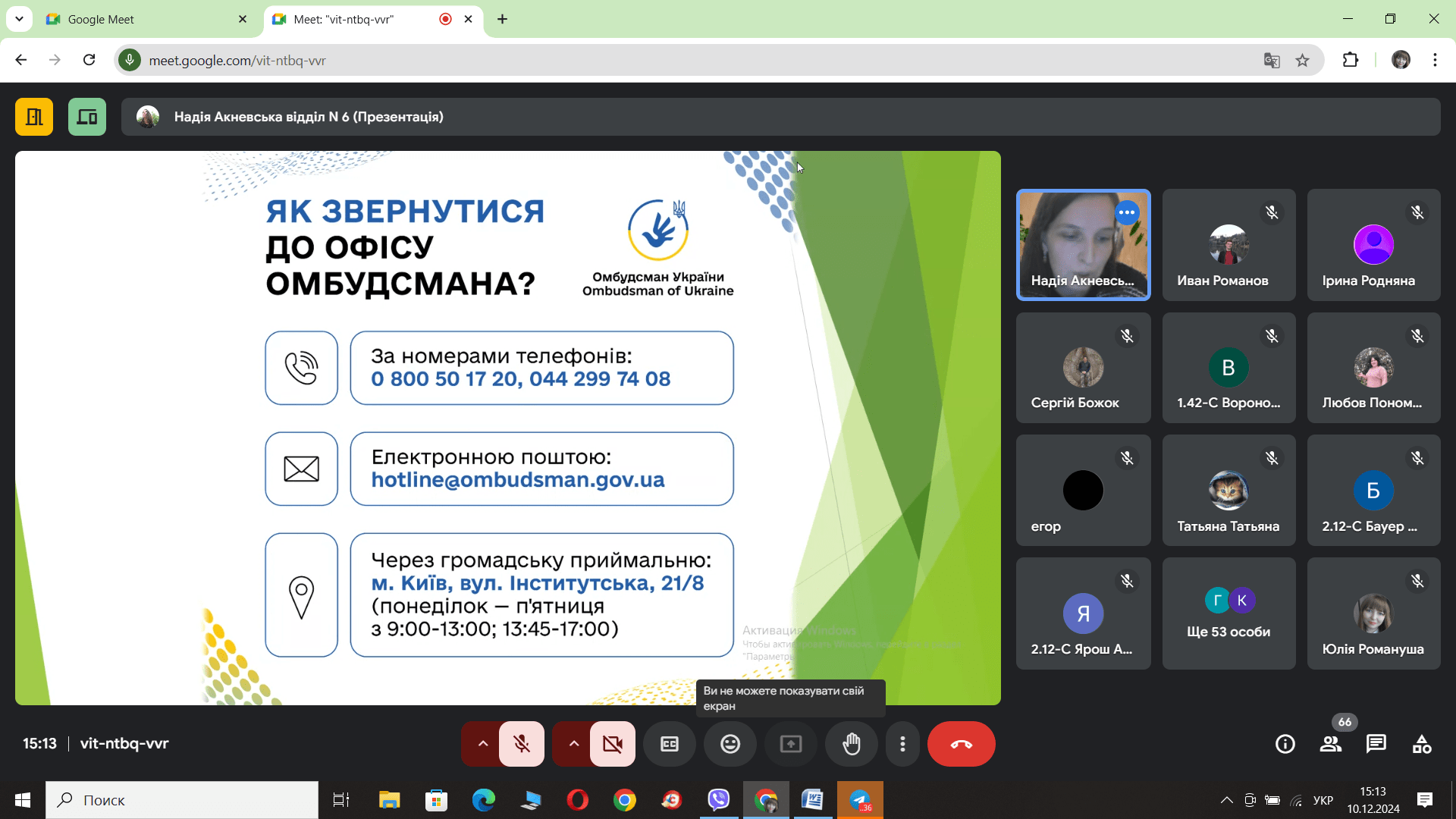Open the "Ще 53 особи" participants tile
Image resolution: width=1456 pixels, height=819 pixels.
(1228, 613)
